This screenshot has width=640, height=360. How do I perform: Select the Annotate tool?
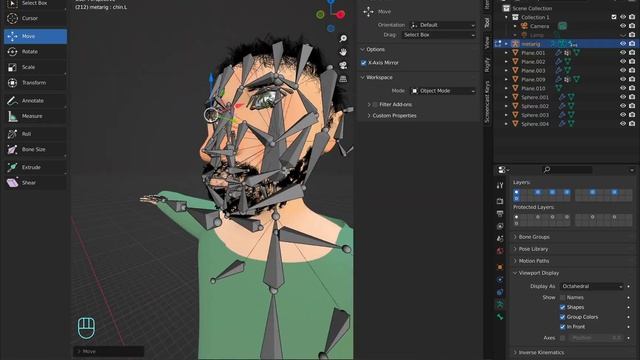coord(35,101)
